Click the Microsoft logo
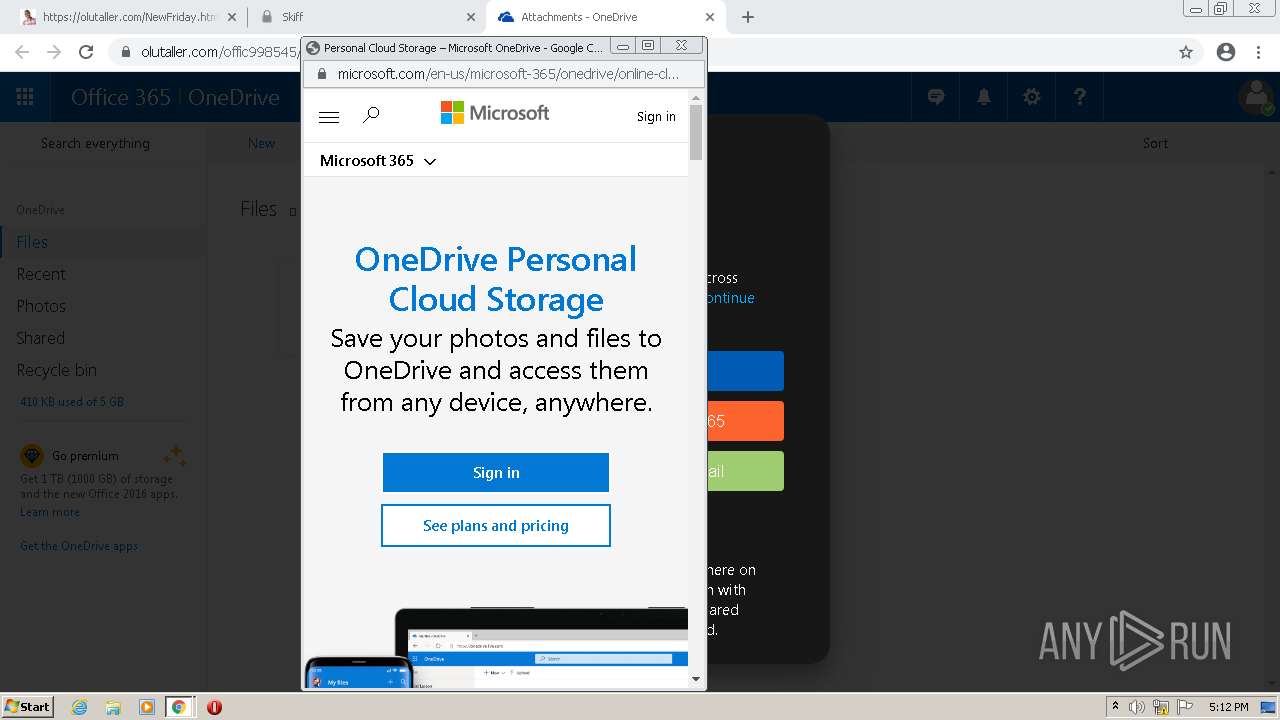The image size is (1280, 720). pos(495,113)
